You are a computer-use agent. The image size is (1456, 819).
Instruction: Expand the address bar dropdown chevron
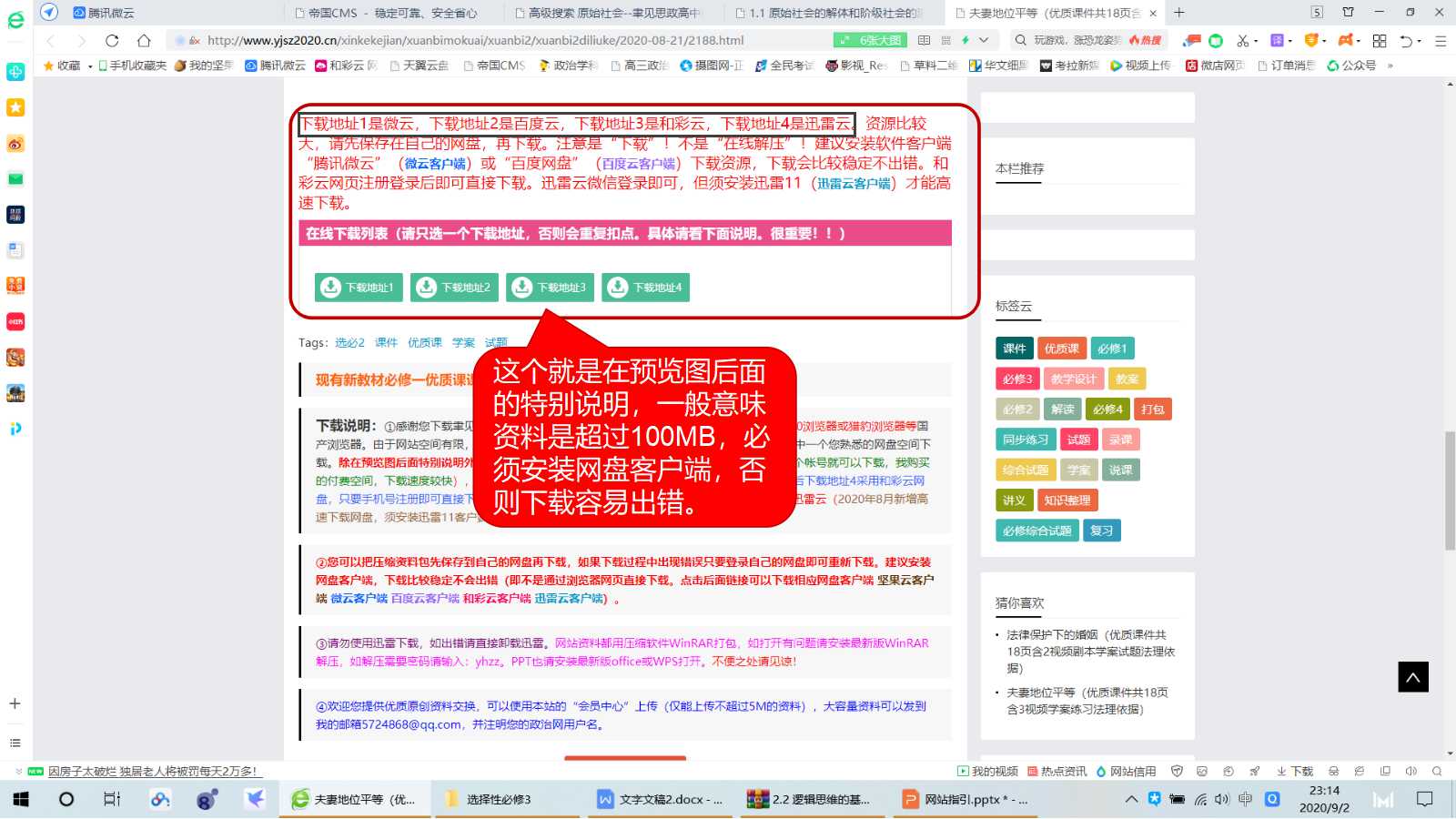(984, 40)
